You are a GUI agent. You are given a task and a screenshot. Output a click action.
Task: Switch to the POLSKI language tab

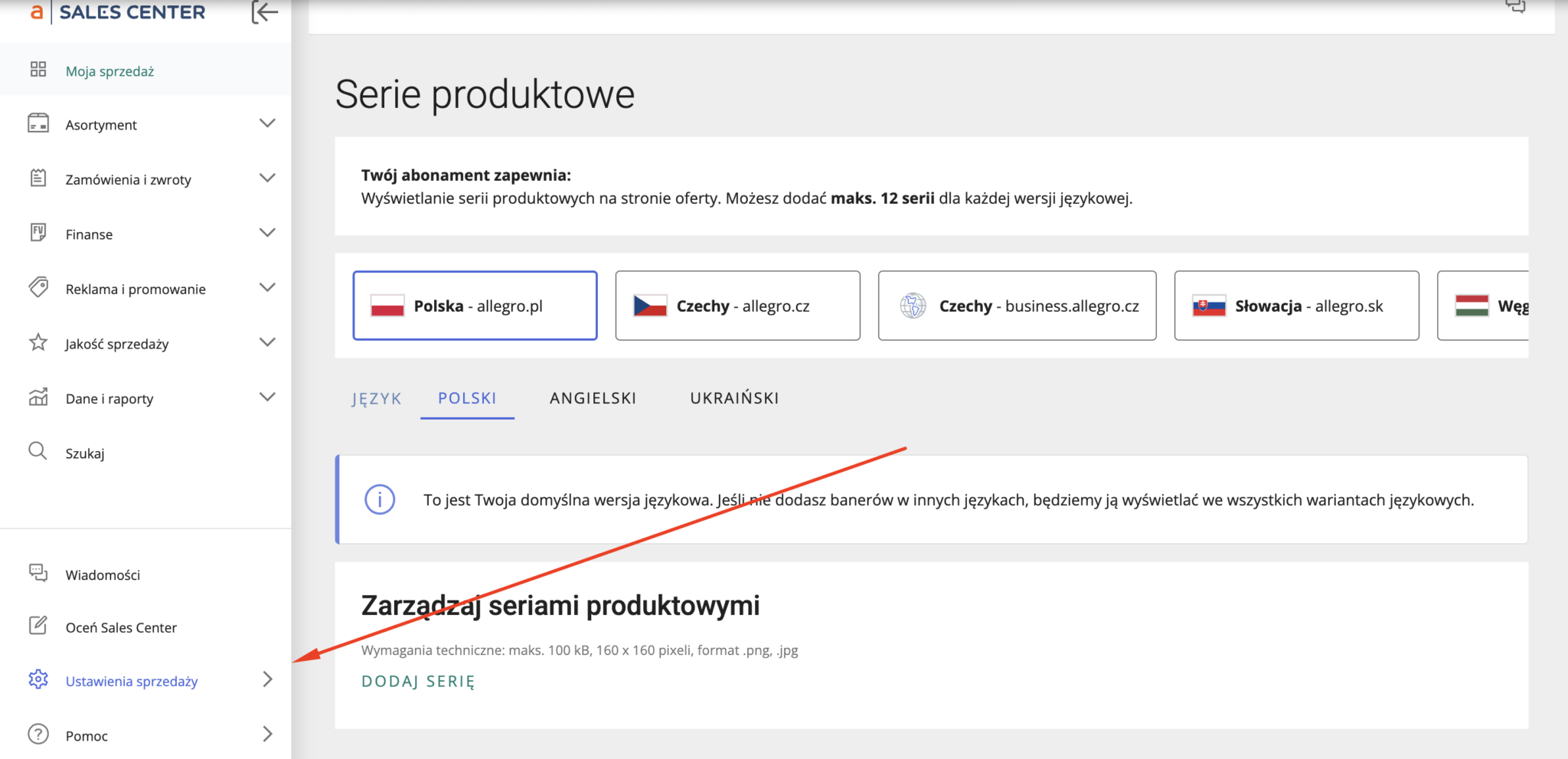tap(467, 398)
